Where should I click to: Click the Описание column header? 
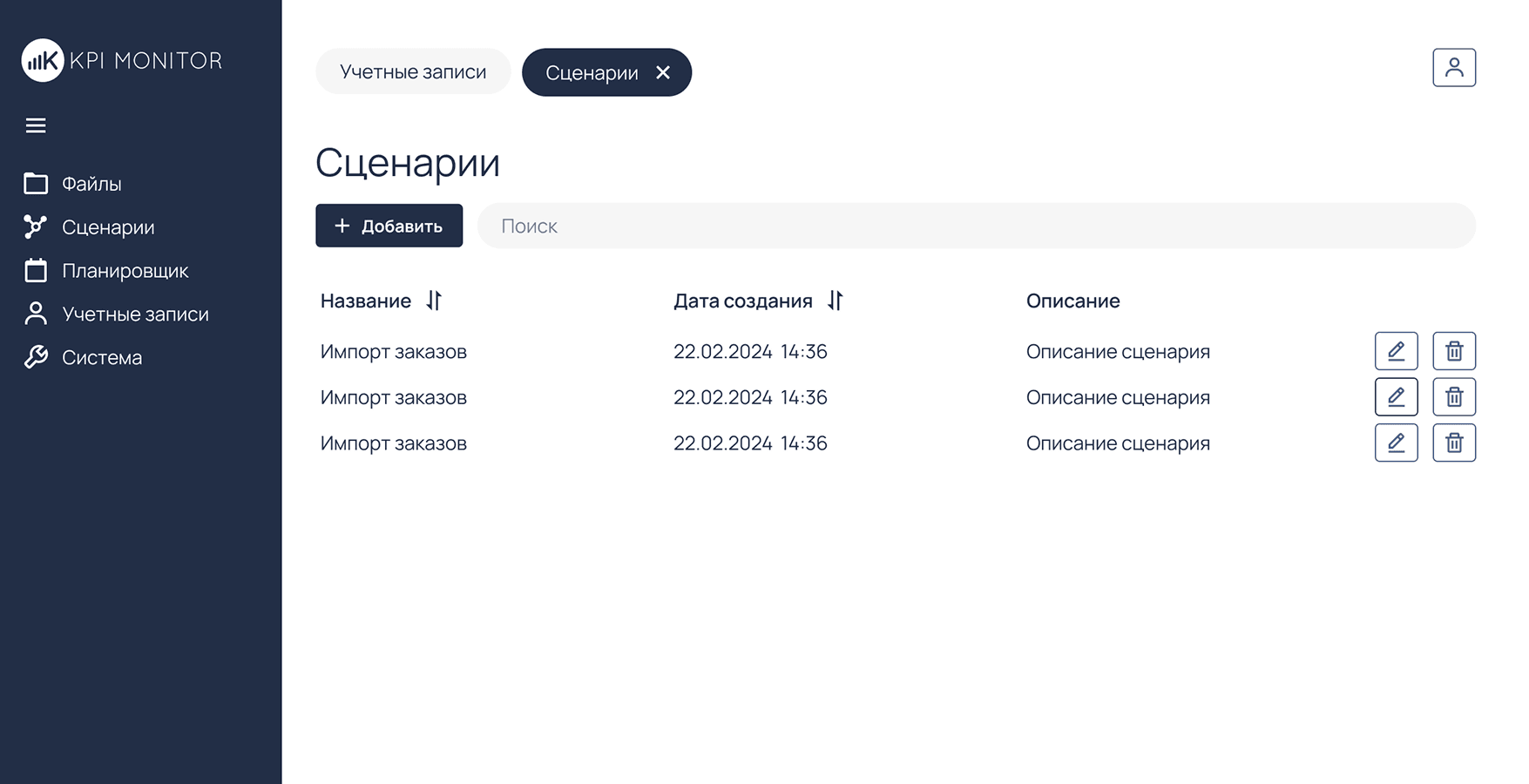tap(1072, 301)
